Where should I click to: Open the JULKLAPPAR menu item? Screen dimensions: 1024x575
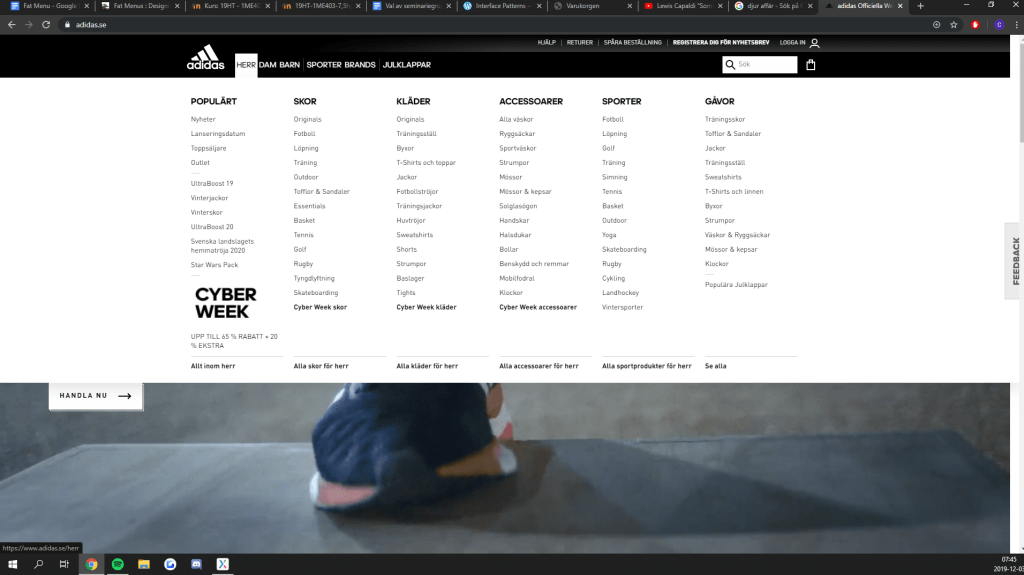tap(406, 65)
